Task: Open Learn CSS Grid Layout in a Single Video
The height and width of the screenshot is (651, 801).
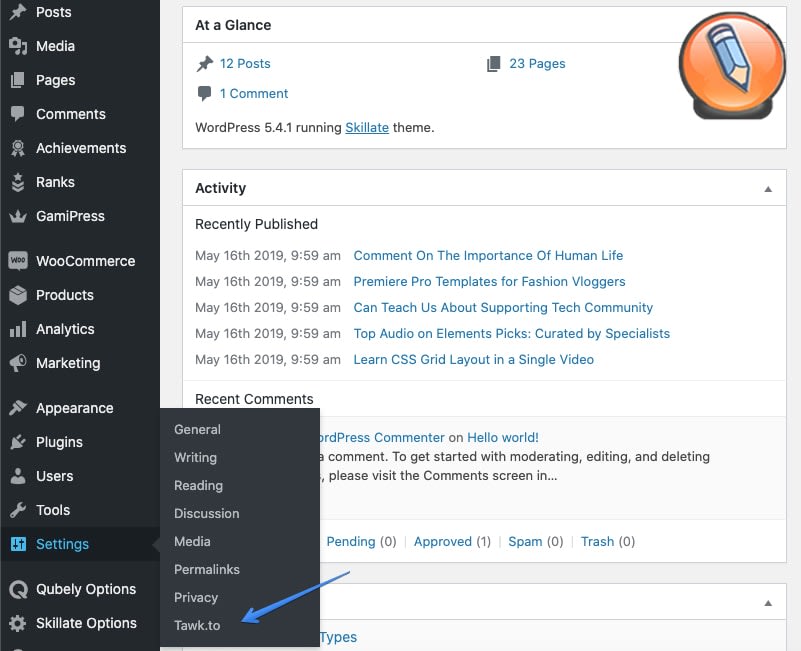Action: coord(474,360)
